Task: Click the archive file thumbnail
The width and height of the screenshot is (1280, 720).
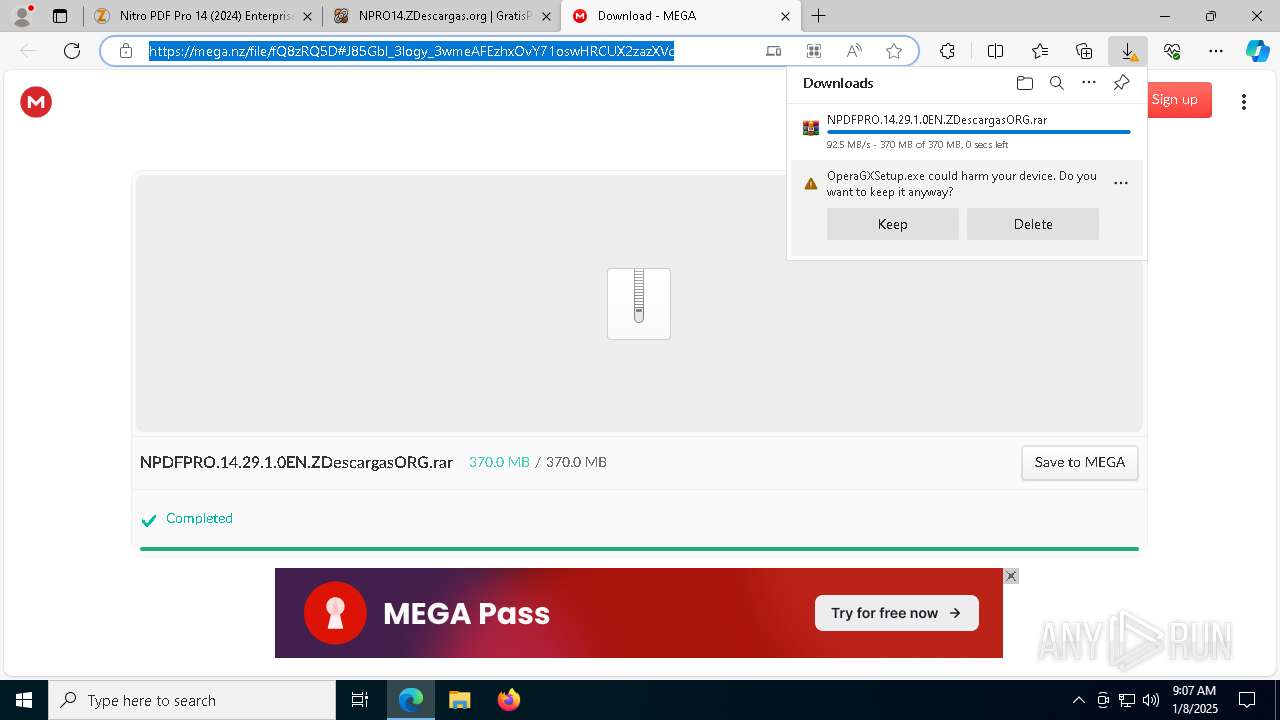Action: [x=639, y=303]
